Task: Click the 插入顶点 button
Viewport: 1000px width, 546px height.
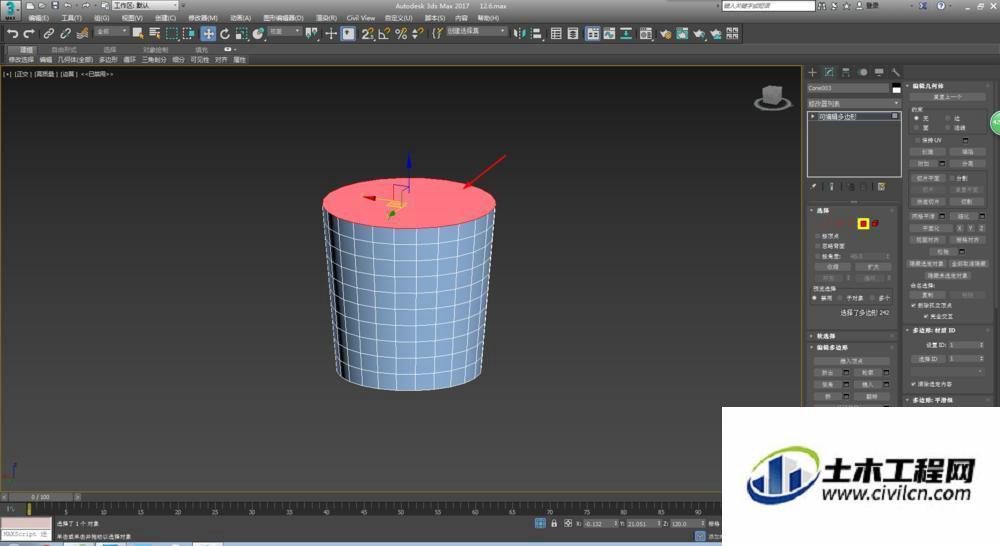Action: [x=851, y=361]
